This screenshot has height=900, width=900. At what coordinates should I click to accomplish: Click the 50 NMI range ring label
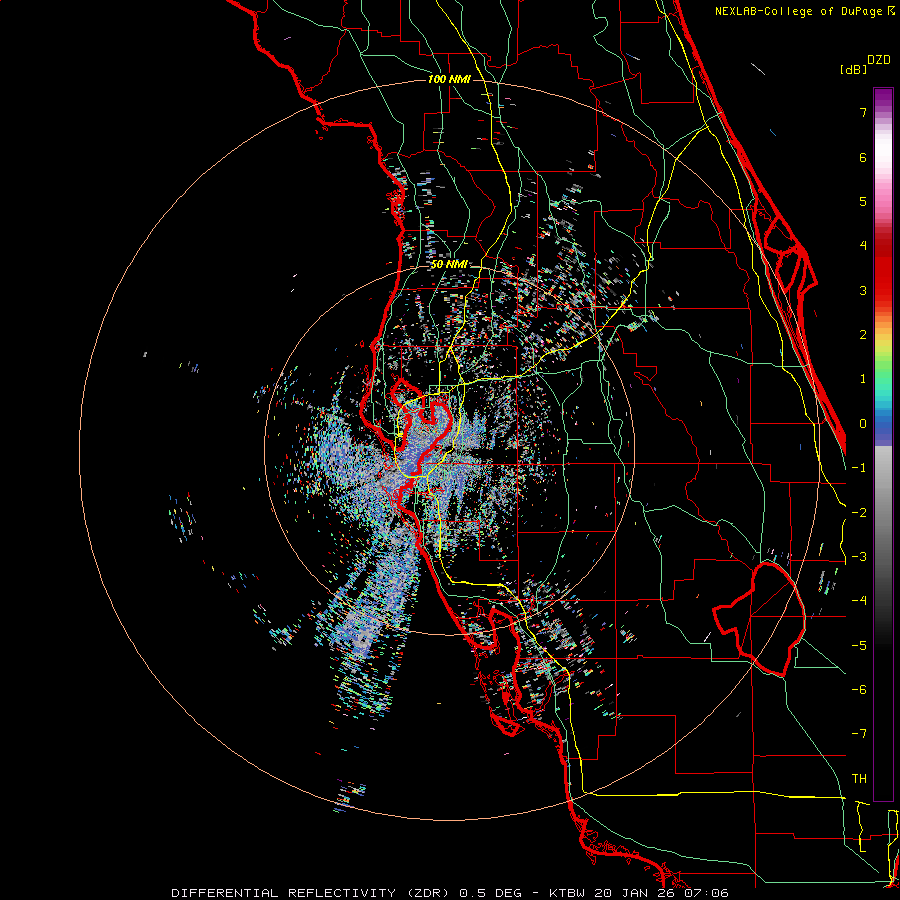pyautogui.click(x=449, y=265)
